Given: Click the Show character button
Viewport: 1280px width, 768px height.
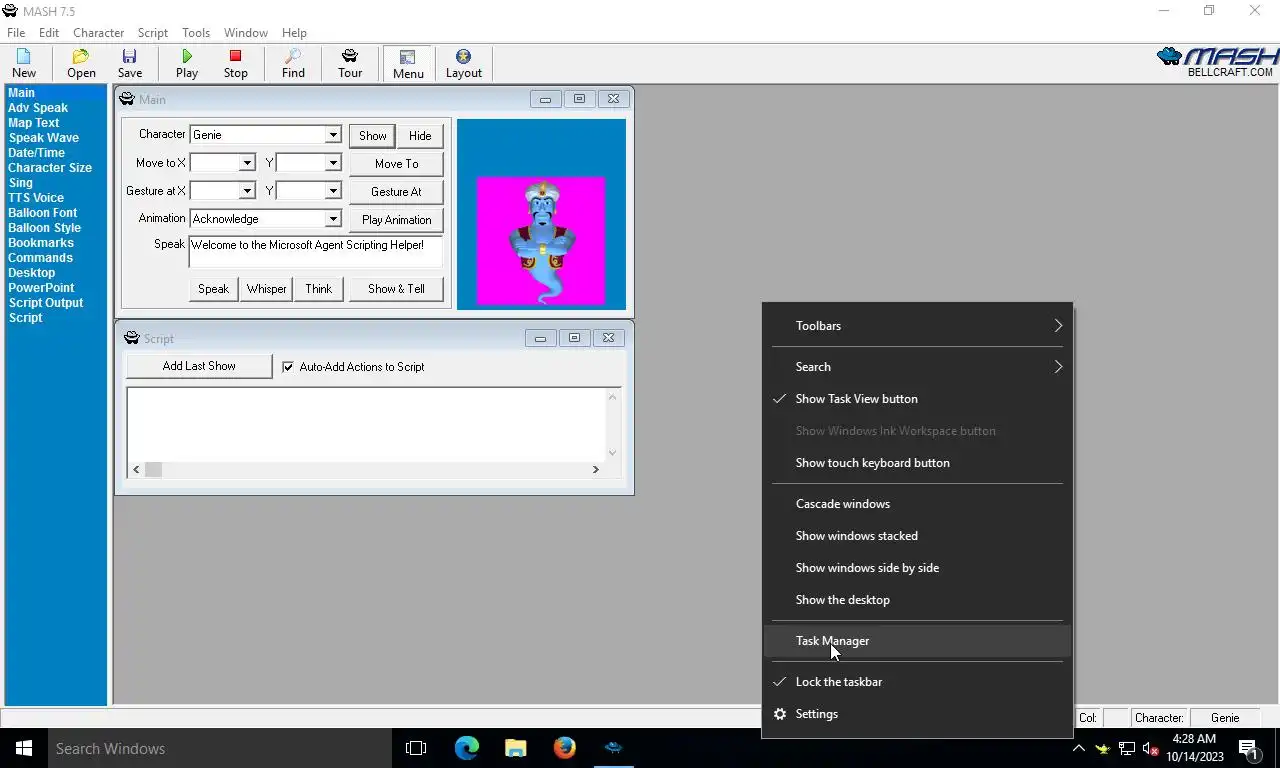Looking at the screenshot, I should click(373, 136).
